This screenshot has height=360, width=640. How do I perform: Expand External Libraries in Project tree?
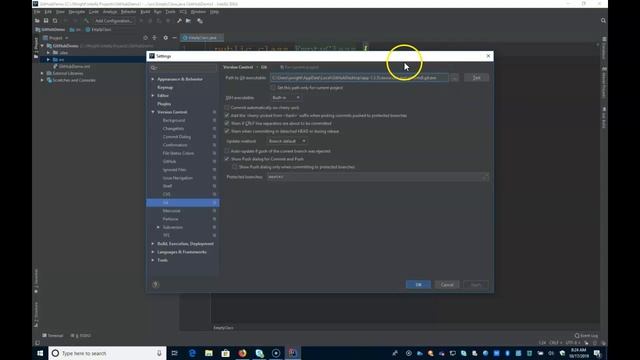pyautogui.click(x=42, y=73)
